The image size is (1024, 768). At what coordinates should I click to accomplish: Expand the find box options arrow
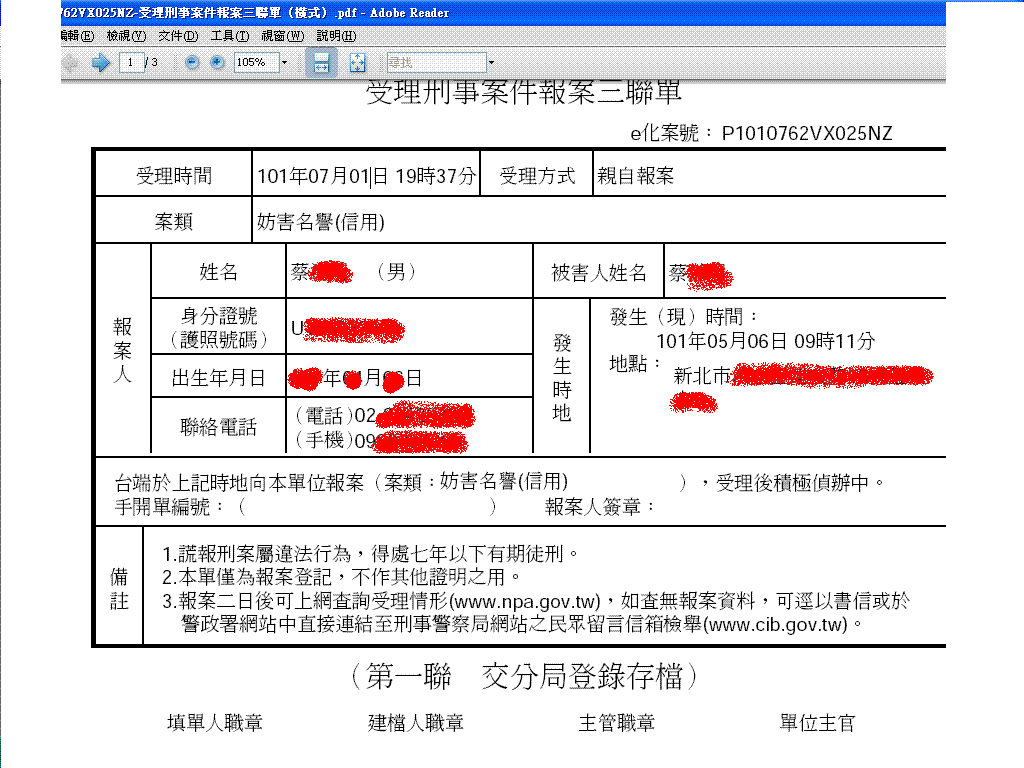(491, 63)
